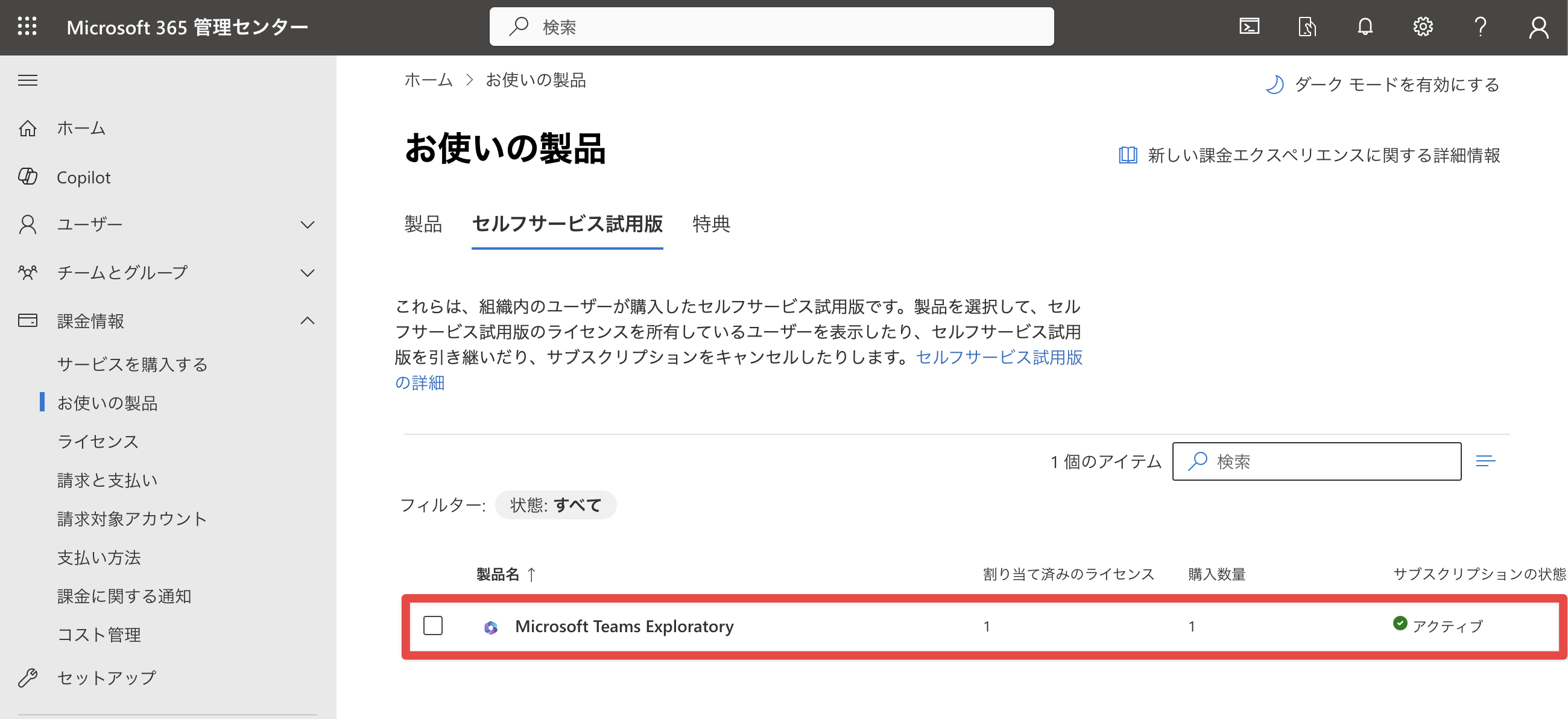Click サブスクリプションの状態 column header
Viewport: 1568px width, 719px height.
1479,574
